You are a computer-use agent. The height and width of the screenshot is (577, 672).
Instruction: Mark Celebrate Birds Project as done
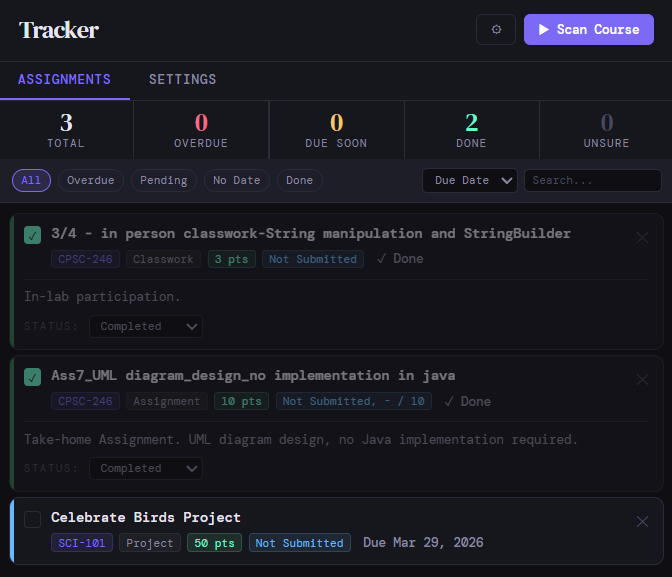[x=33, y=519]
